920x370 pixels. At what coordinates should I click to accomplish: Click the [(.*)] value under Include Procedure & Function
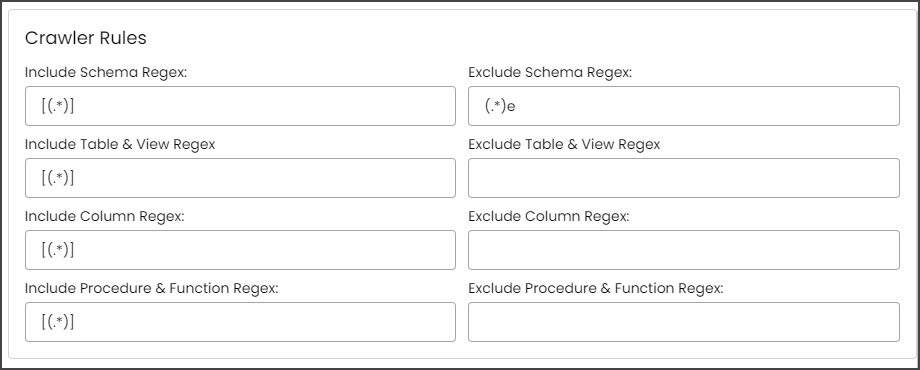click(x=58, y=322)
